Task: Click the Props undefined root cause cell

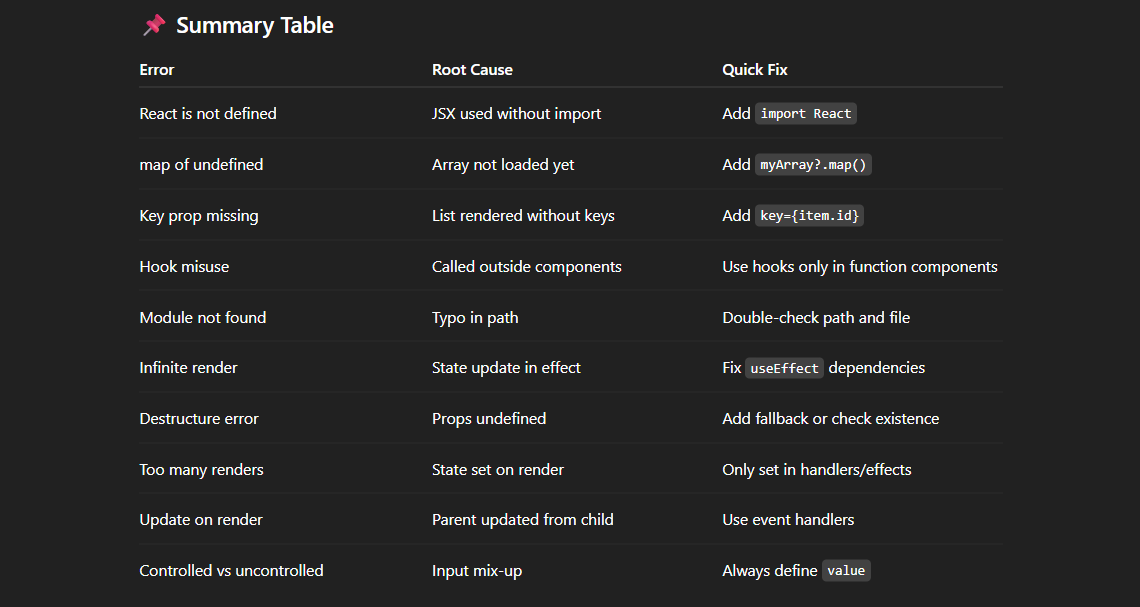Action: click(489, 419)
